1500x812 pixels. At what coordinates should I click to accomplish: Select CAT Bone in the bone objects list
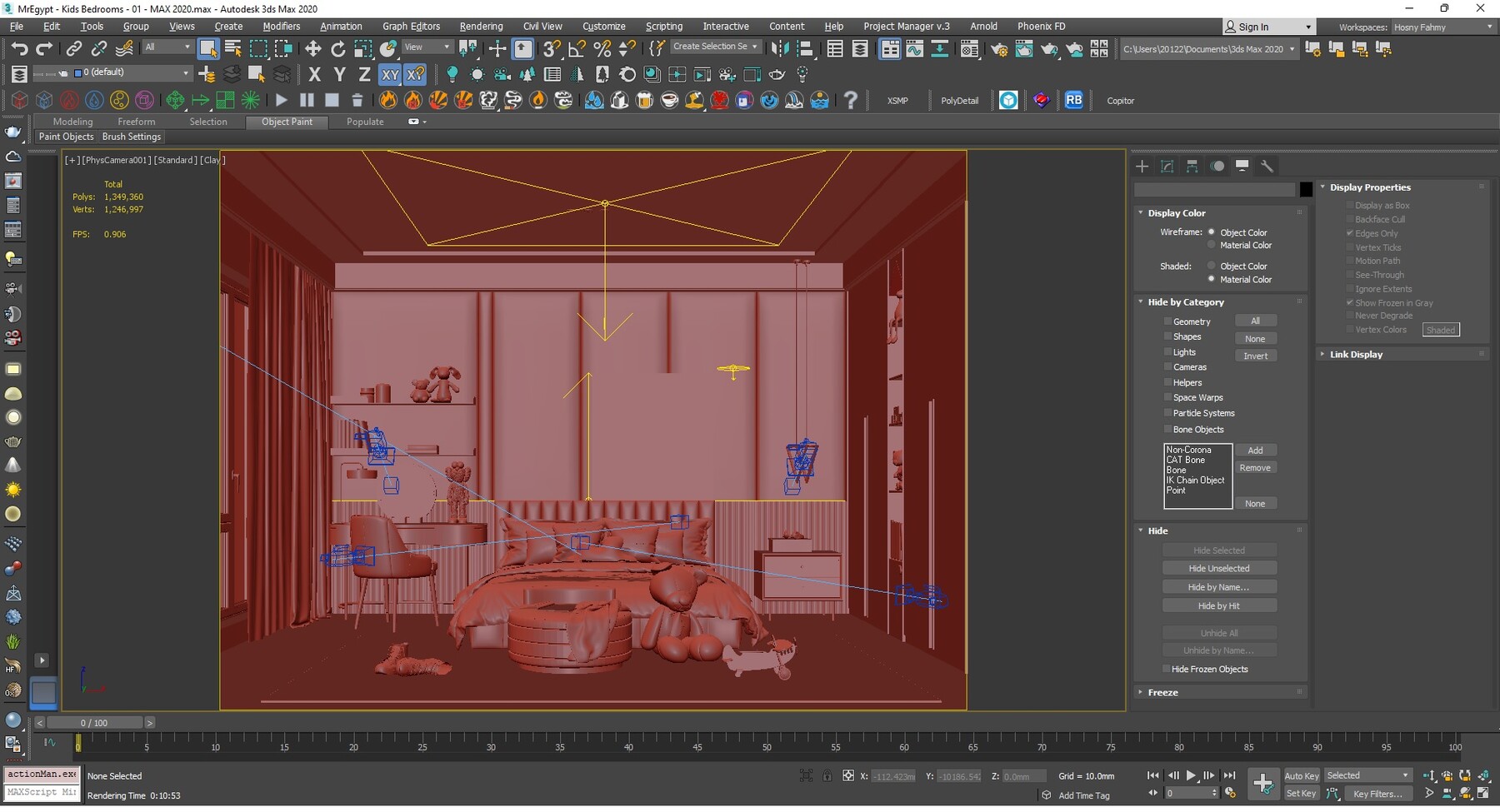pos(1186,459)
